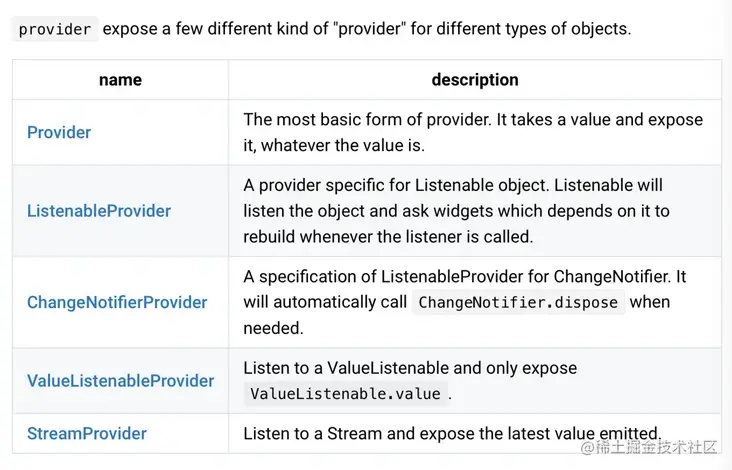This screenshot has height=470, width=732.
Task: Open the ListenableProvider link
Action: (x=99, y=211)
